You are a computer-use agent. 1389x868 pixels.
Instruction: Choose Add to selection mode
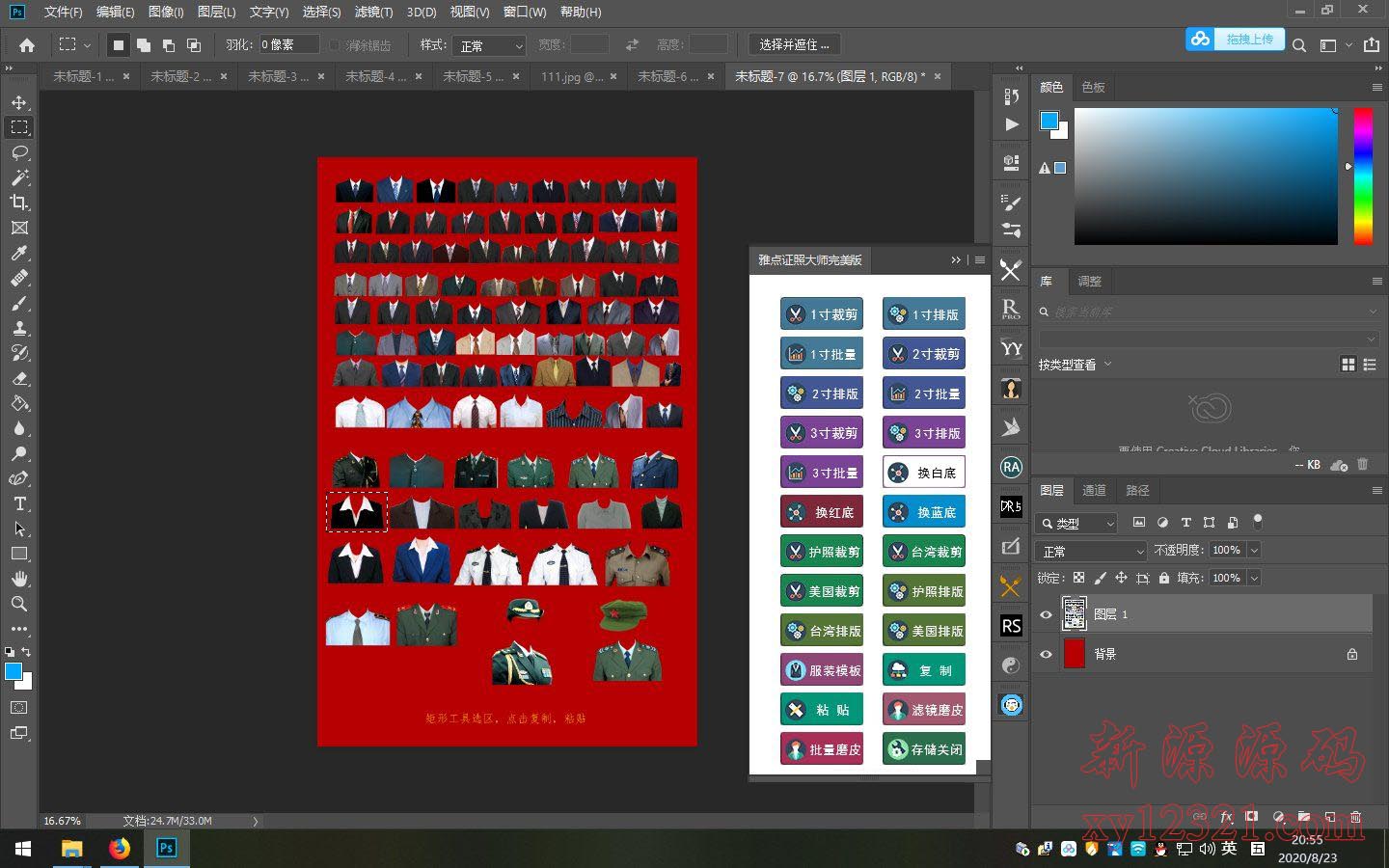coord(144,45)
